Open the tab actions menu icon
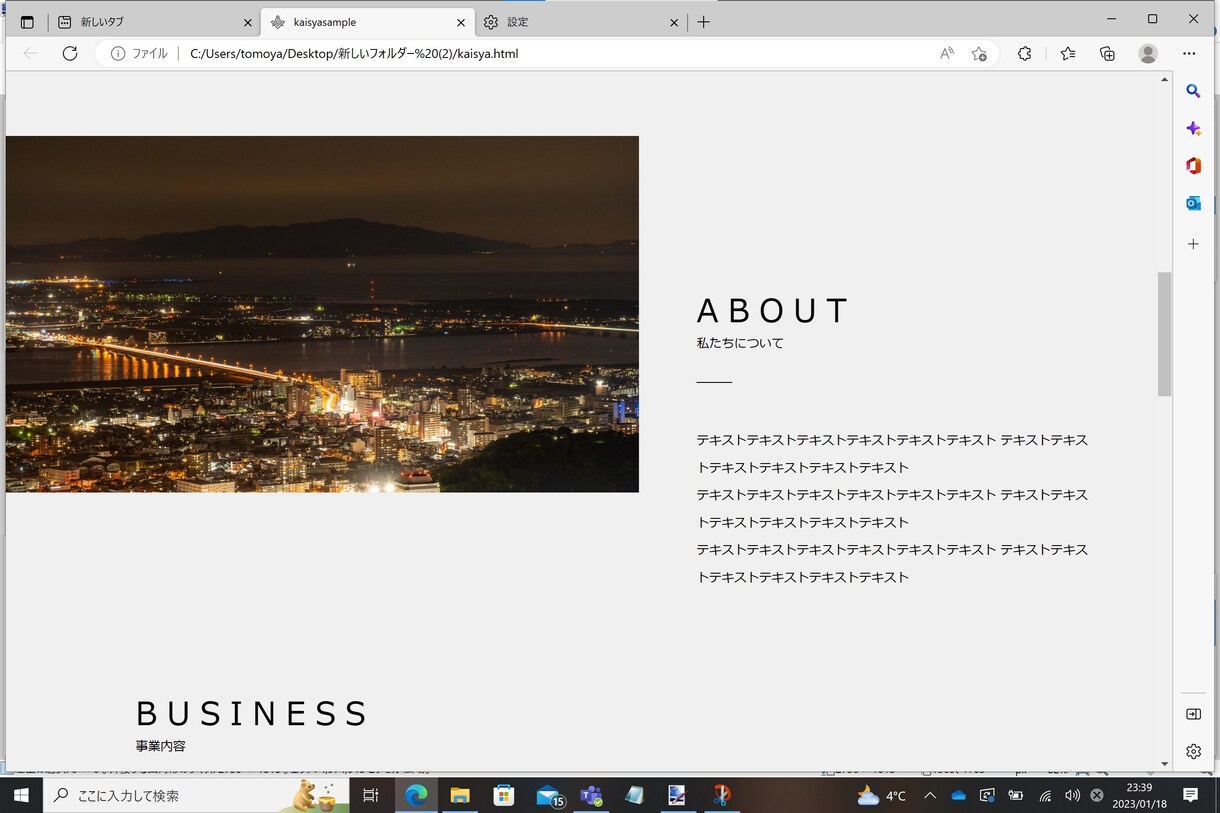 tap(27, 22)
